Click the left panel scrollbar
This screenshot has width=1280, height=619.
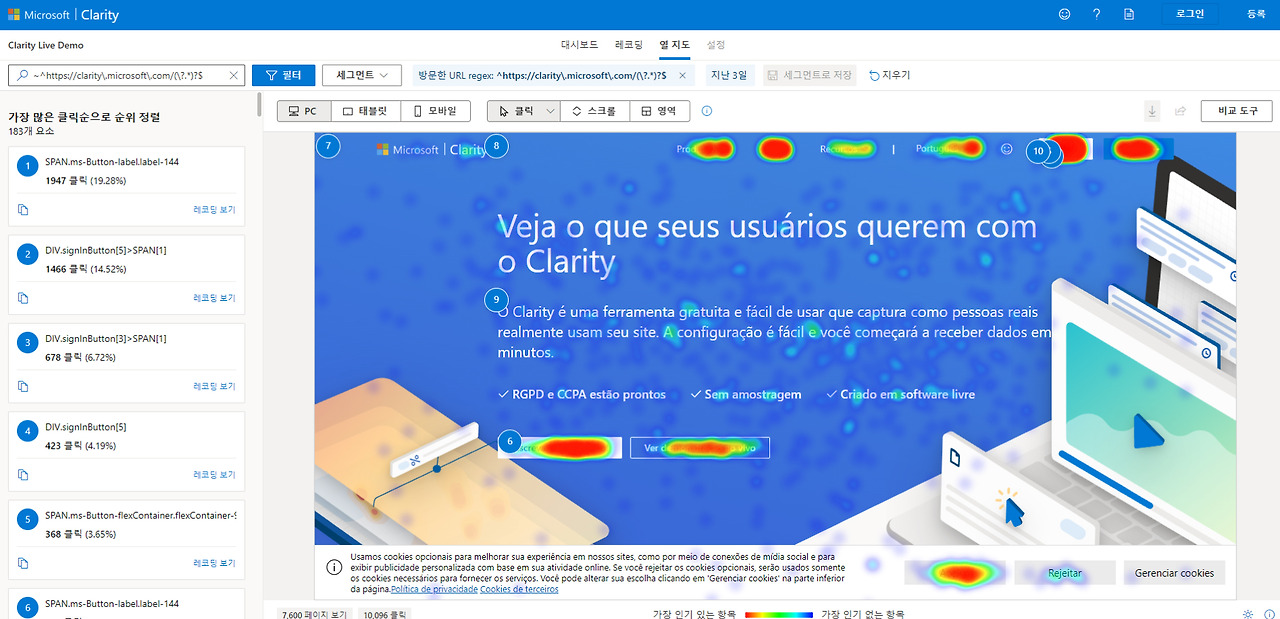(260, 104)
